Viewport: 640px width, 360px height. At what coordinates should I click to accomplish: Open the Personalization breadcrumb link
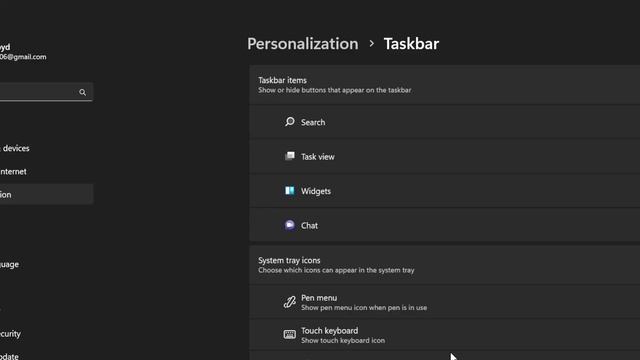click(x=302, y=44)
